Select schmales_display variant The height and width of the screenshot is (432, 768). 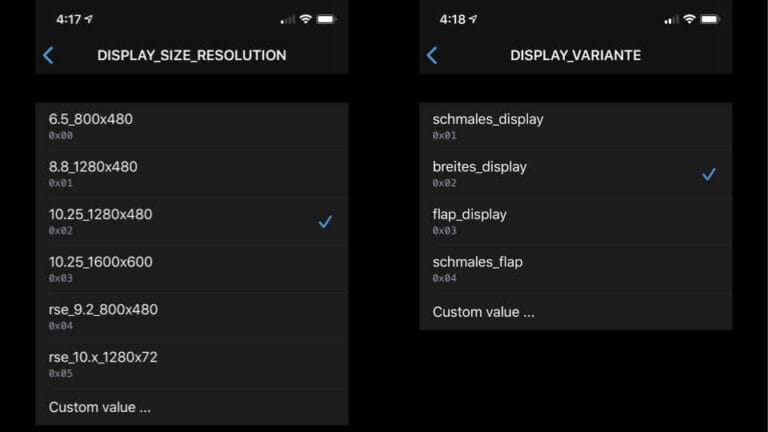(x=574, y=126)
